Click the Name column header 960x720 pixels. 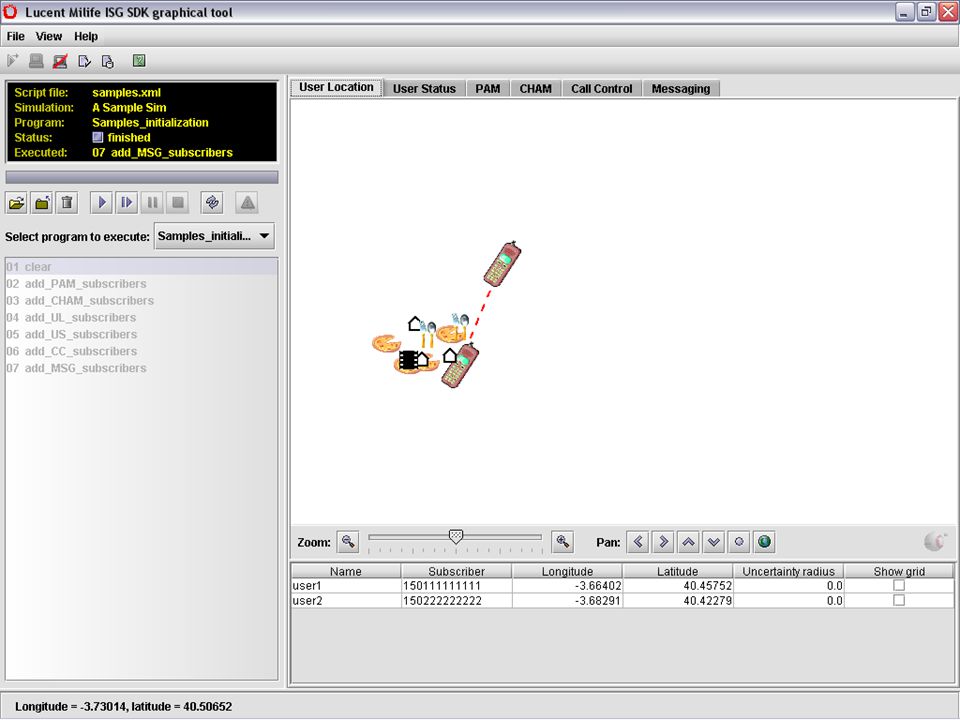click(x=346, y=571)
